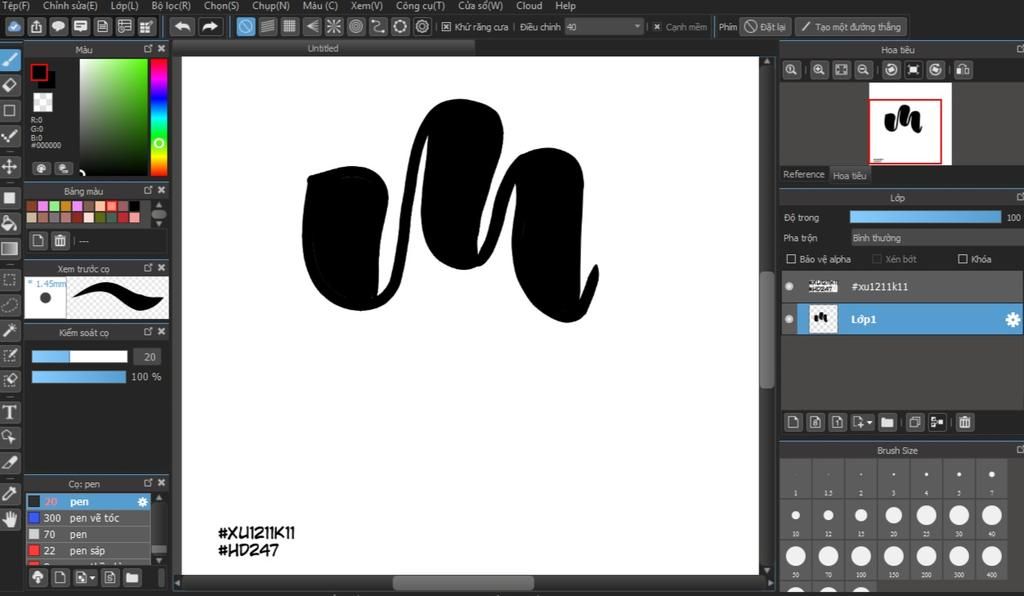Duplicate the layer in Lớp panel
1024x596 pixels.
915,422
